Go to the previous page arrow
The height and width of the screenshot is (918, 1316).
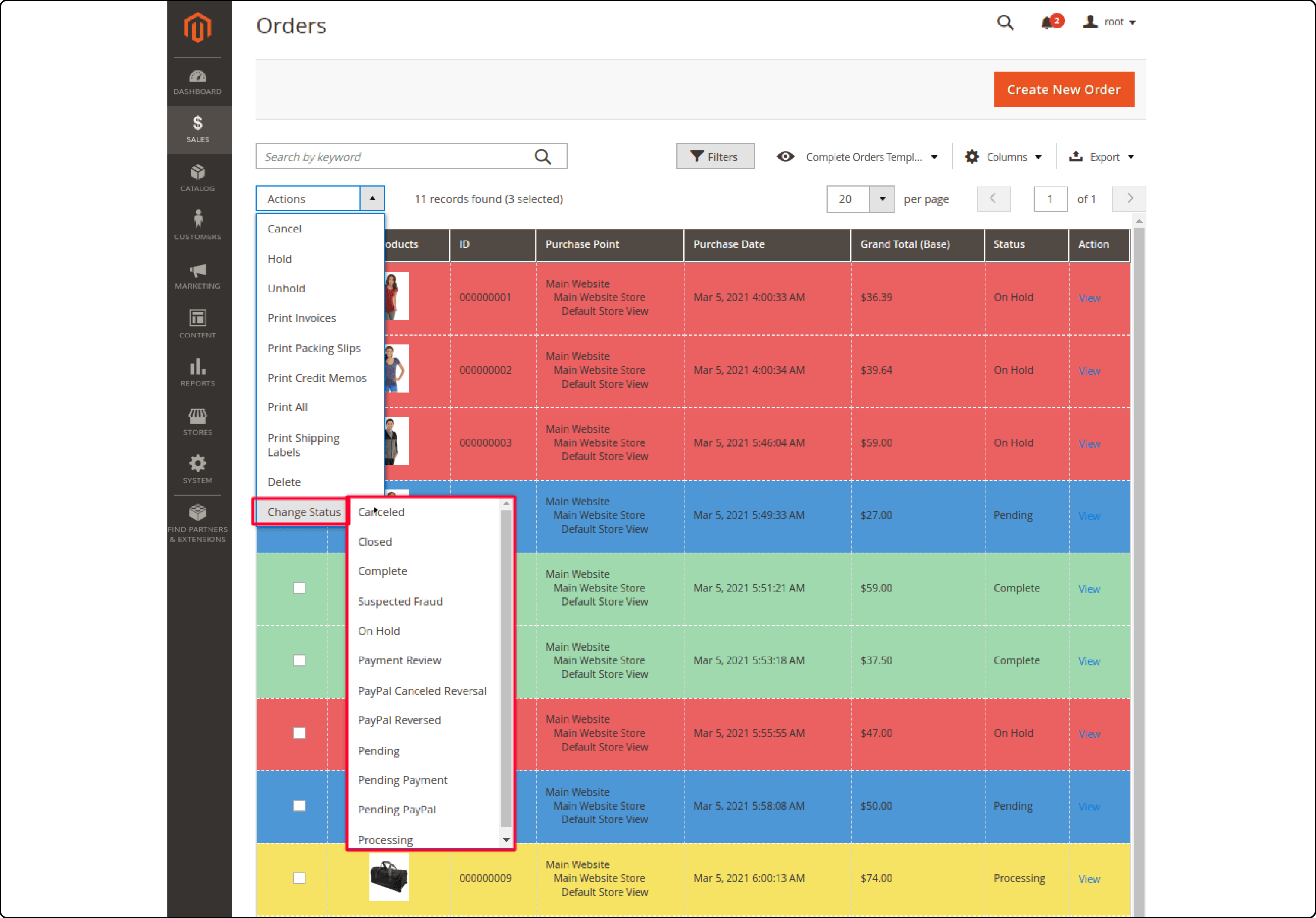coord(993,199)
